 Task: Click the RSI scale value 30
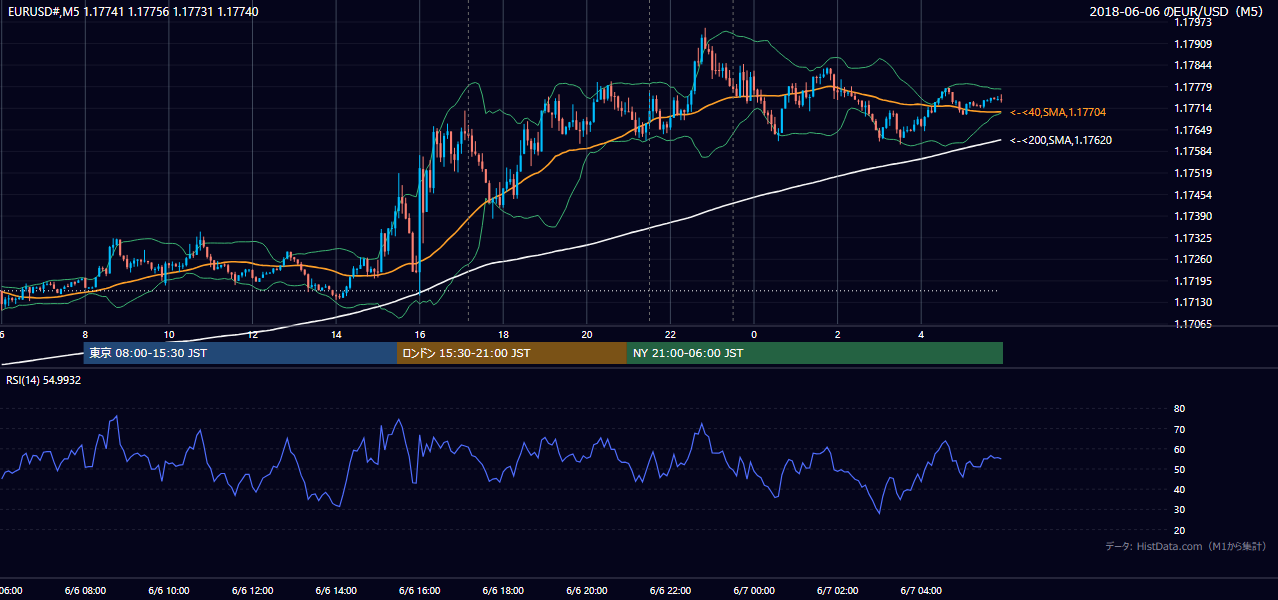point(1180,510)
